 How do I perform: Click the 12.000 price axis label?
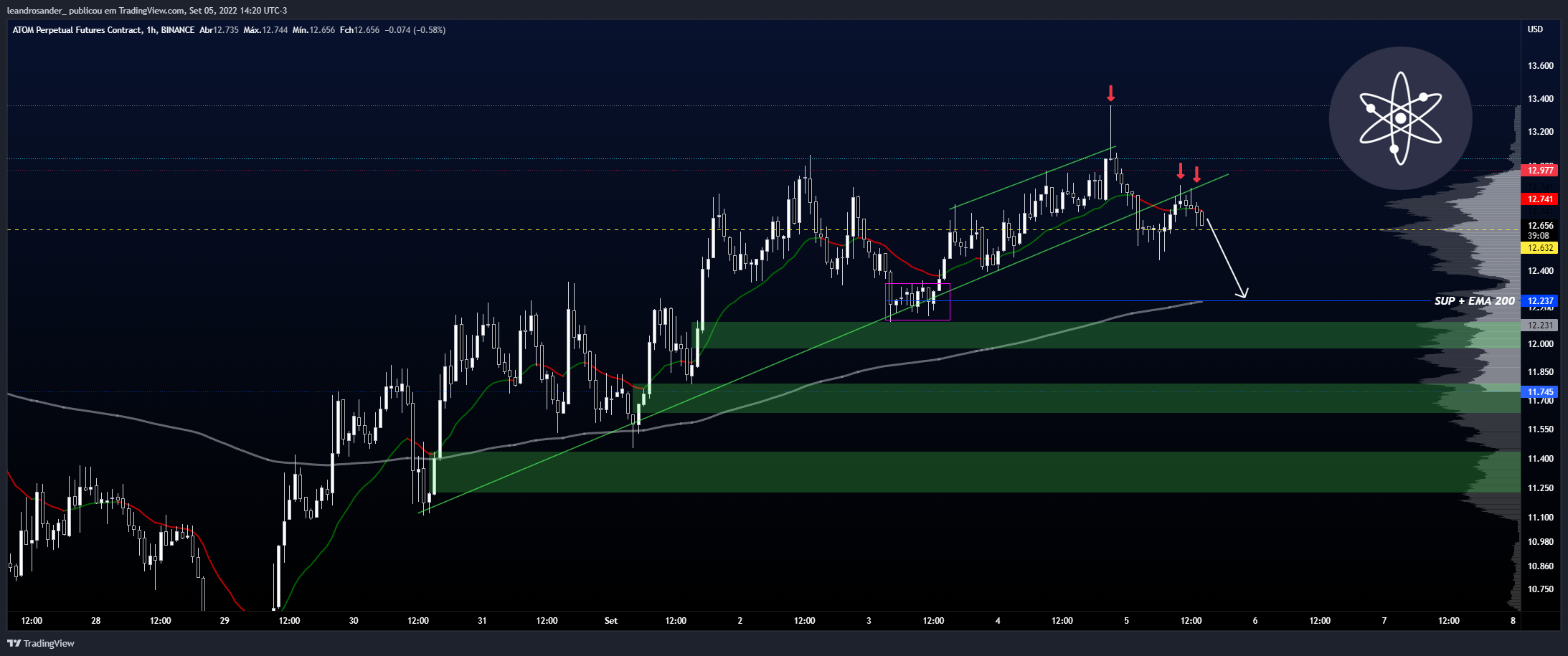point(1540,344)
